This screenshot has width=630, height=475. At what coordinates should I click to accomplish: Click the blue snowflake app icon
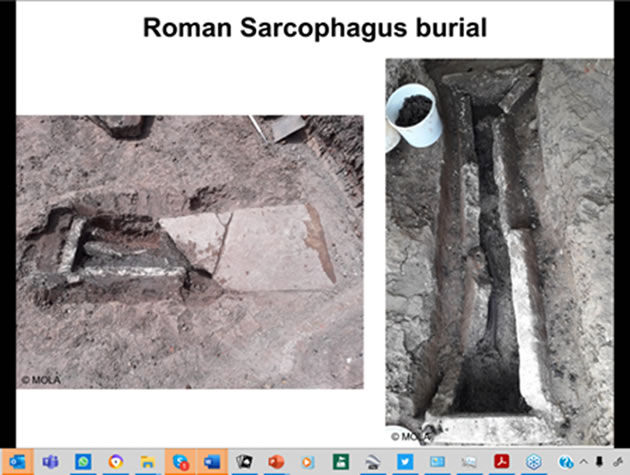(x=535, y=461)
